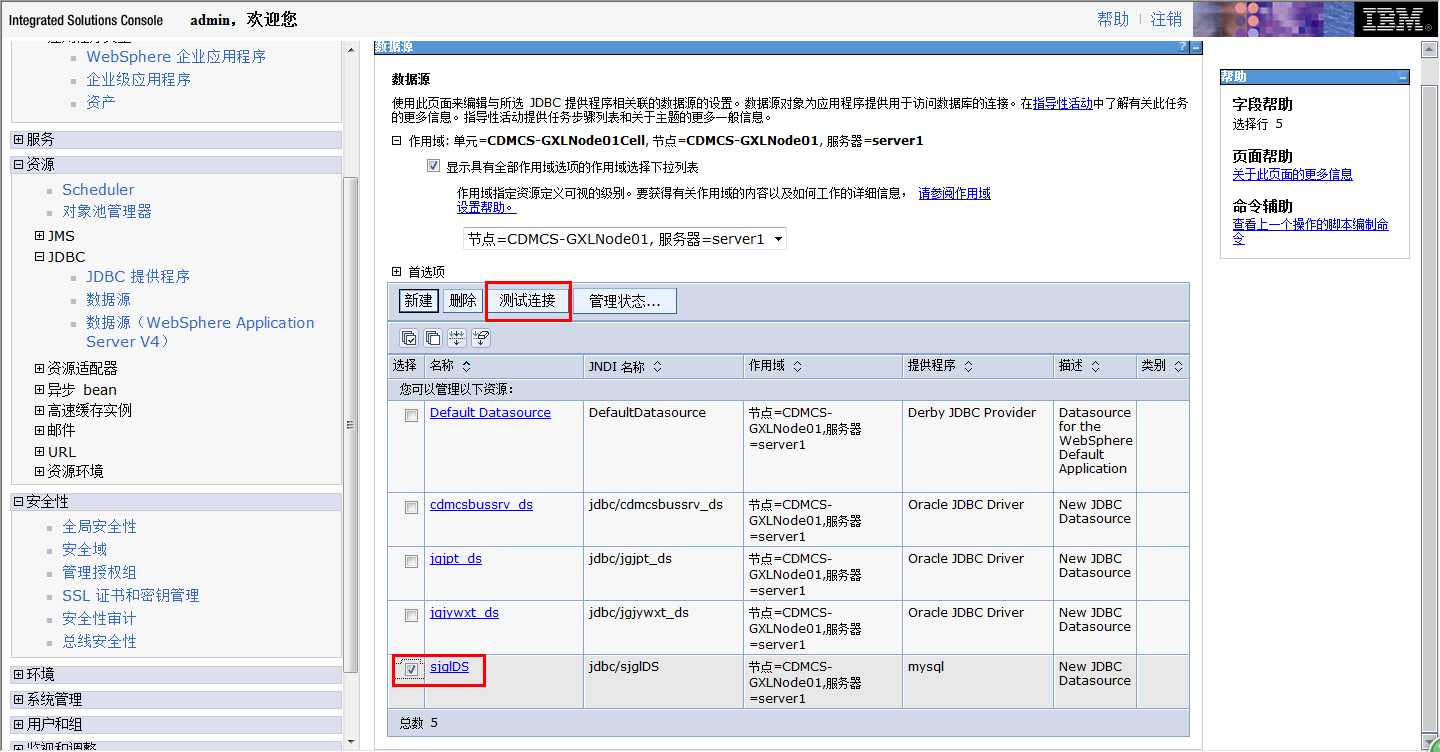Expand the 环境 navigation group
Image resolution: width=1440 pixels, height=752 pixels.
19,675
